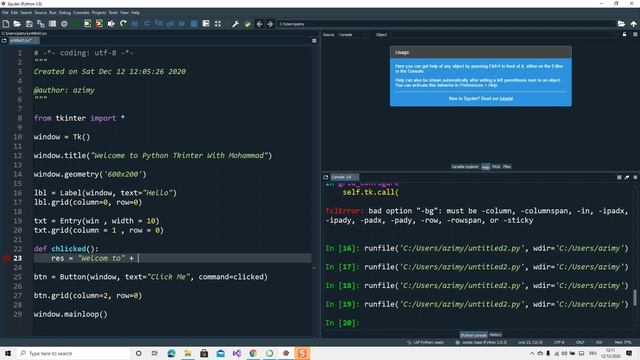
Task: Change to parent directory up arrow
Action: (x=633, y=24)
